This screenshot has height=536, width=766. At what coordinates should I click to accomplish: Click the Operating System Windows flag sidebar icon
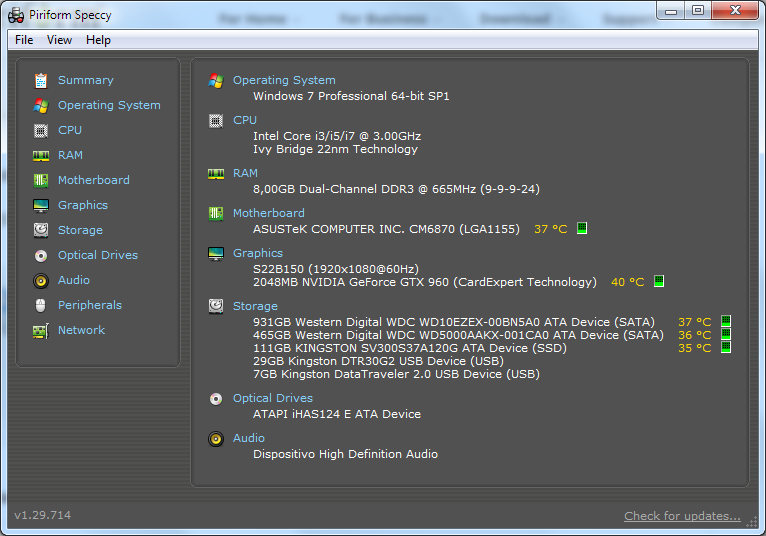tap(41, 106)
